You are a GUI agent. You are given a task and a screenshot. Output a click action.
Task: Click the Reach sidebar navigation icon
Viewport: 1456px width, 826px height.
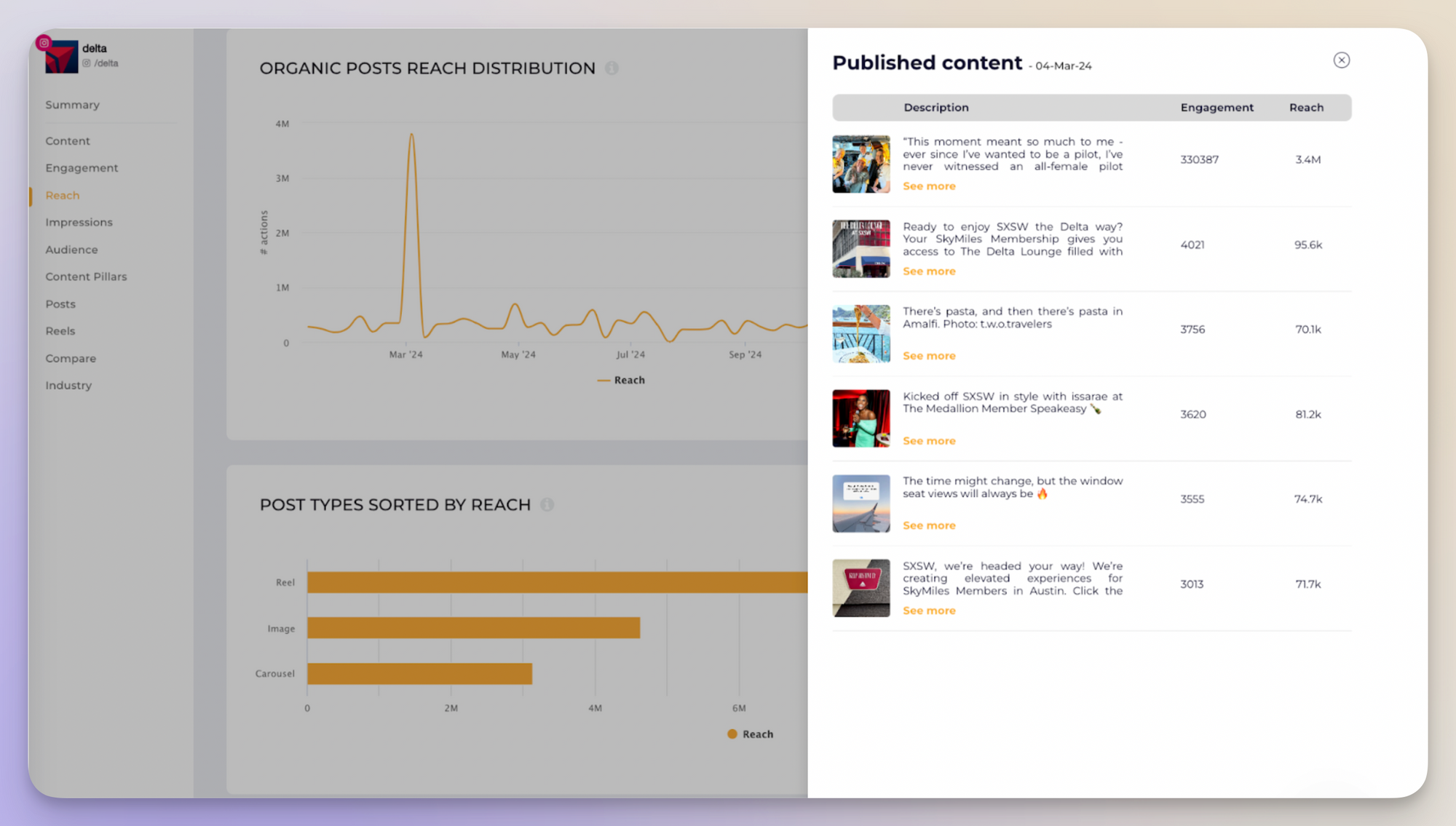tap(62, 195)
